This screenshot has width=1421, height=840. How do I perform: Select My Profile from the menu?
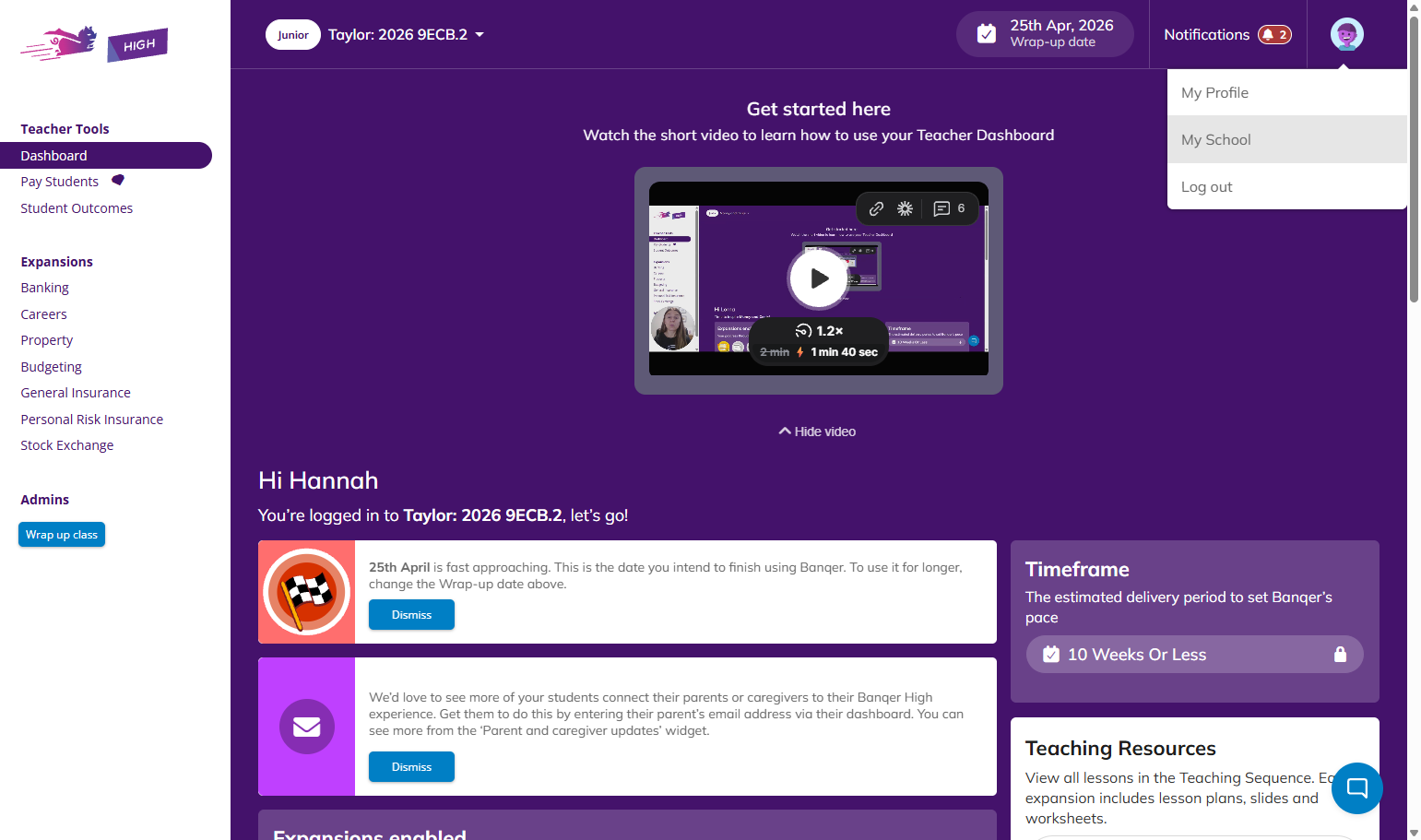point(1286,92)
